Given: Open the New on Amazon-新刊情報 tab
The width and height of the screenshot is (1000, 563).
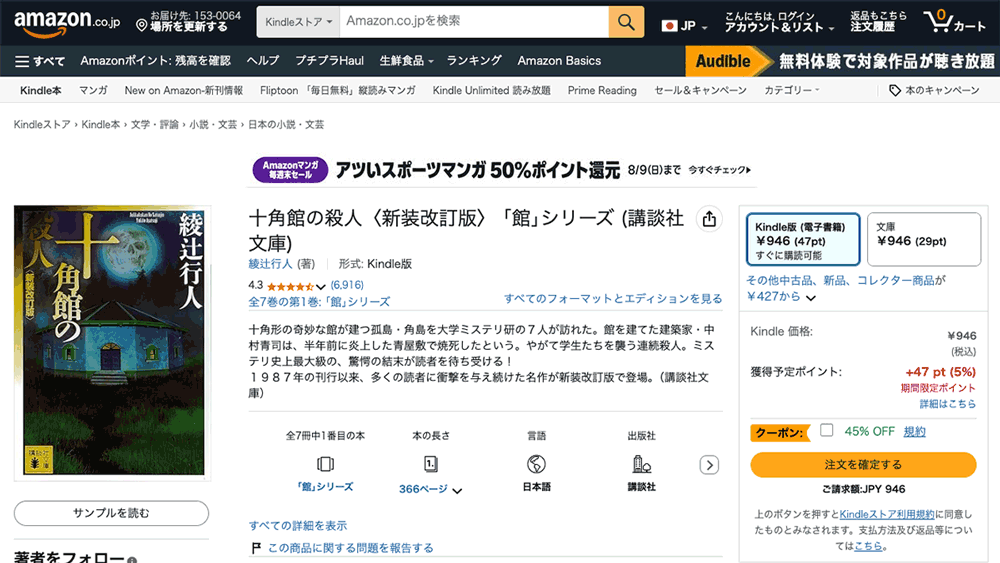Looking at the screenshot, I should (x=184, y=91).
